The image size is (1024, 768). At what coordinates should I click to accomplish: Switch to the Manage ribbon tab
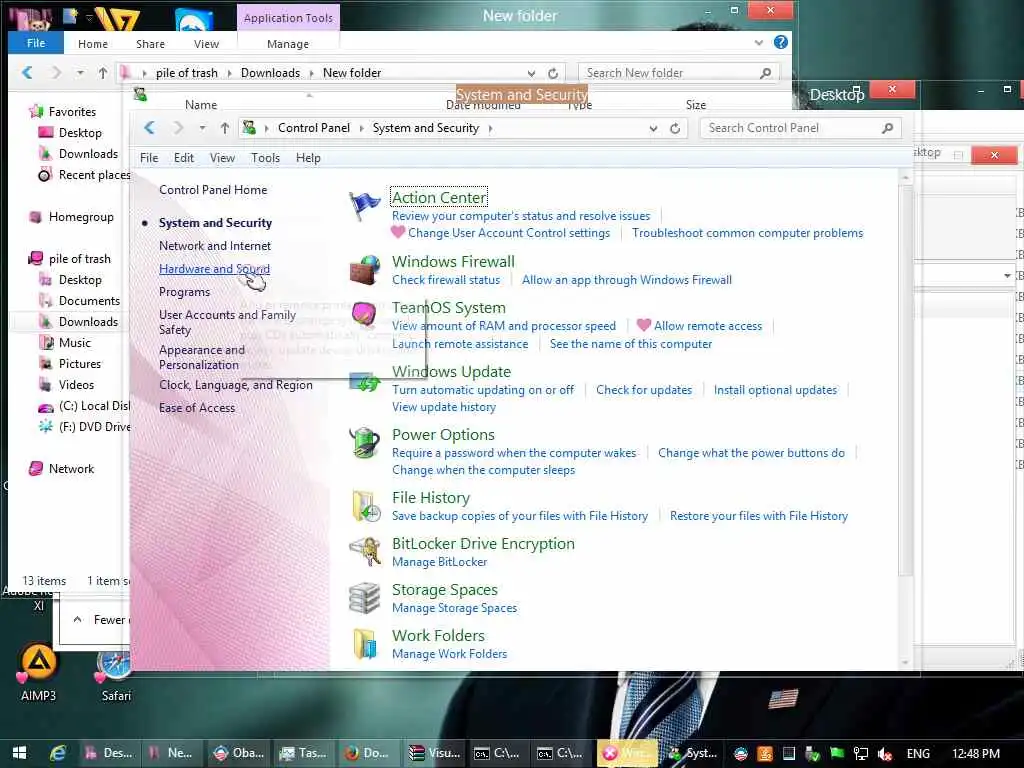288,44
